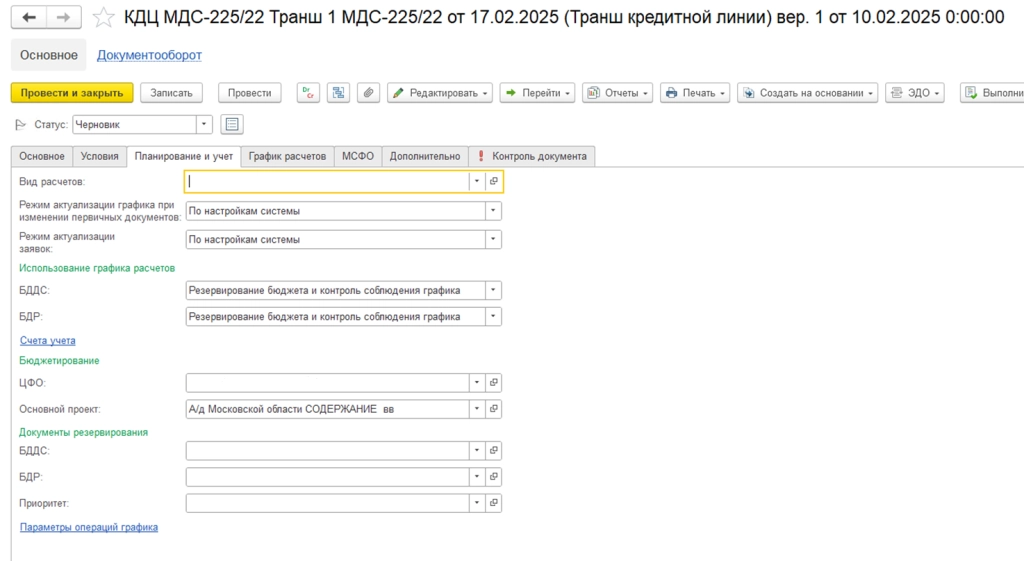Click open button beside Вид расчетов field
Image resolution: width=1024 pixels, height=561 pixels.
pyautogui.click(x=493, y=182)
